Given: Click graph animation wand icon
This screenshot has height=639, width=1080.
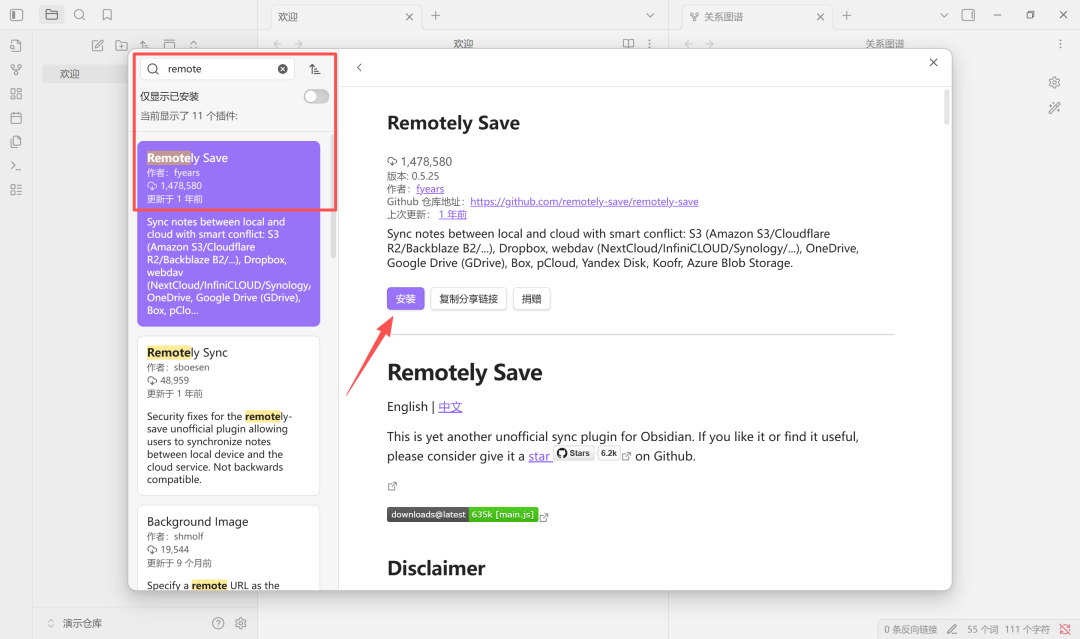Looking at the screenshot, I should 1055,107.
